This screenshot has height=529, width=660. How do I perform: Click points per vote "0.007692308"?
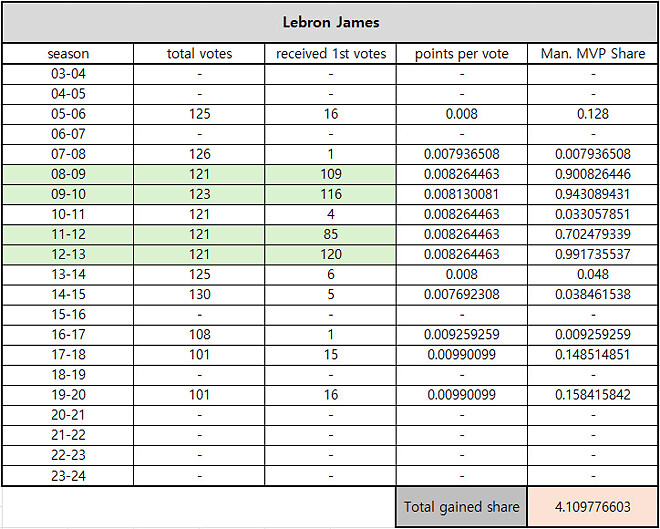(462, 295)
